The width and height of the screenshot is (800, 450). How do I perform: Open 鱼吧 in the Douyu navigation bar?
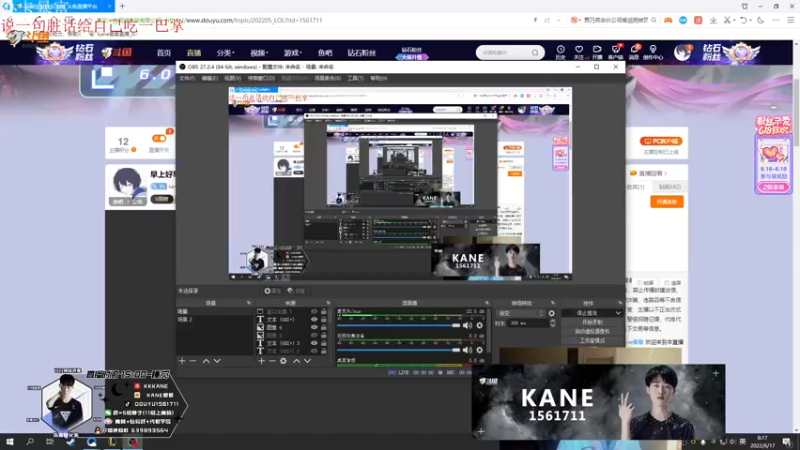[325, 53]
